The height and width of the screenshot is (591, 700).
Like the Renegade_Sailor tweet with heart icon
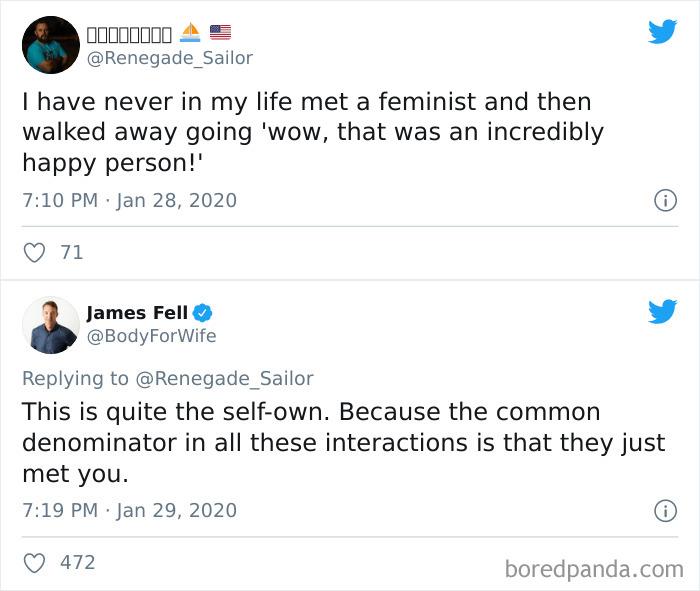pos(34,253)
